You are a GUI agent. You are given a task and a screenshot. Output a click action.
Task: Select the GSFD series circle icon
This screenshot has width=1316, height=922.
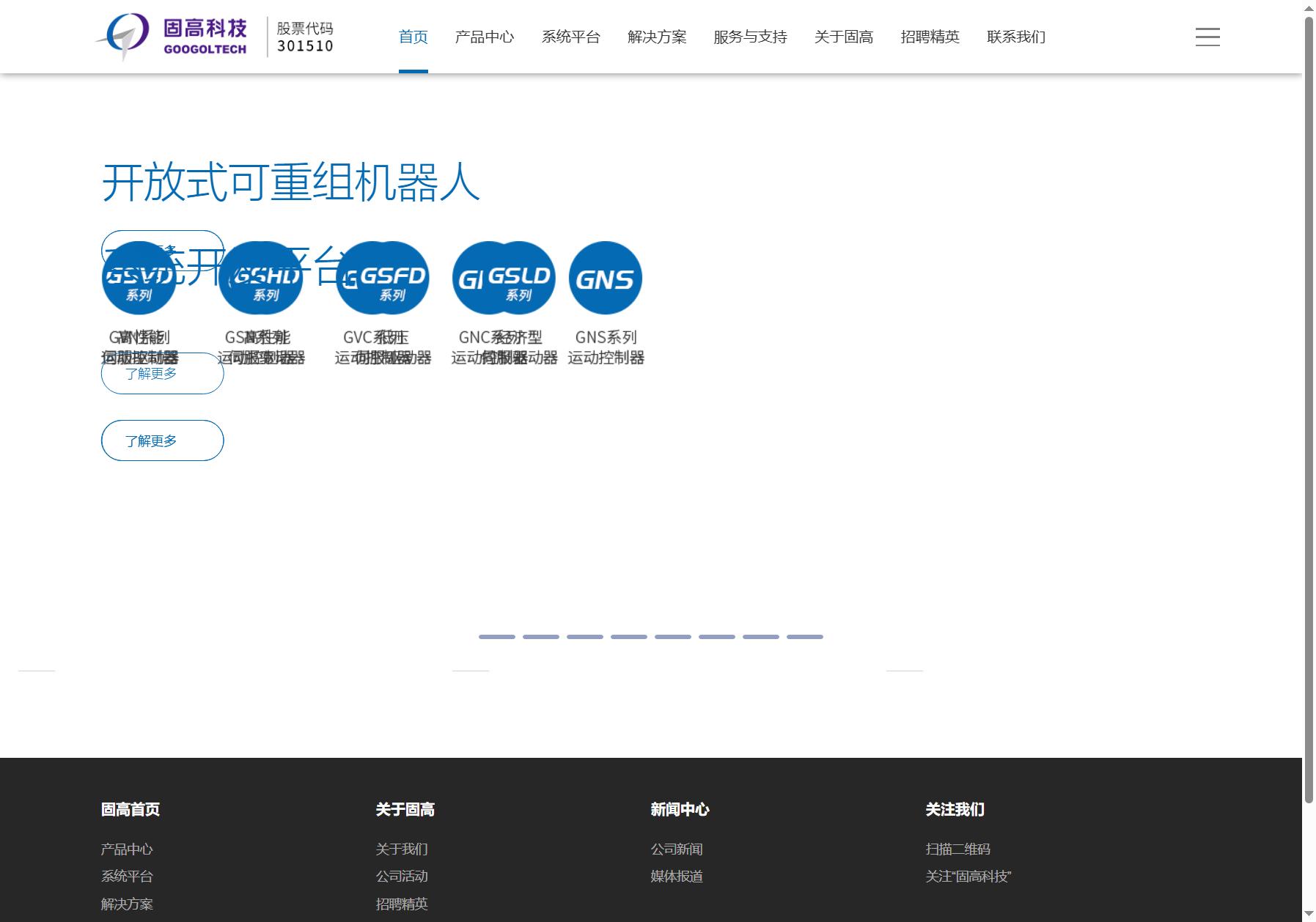pyautogui.click(x=393, y=278)
